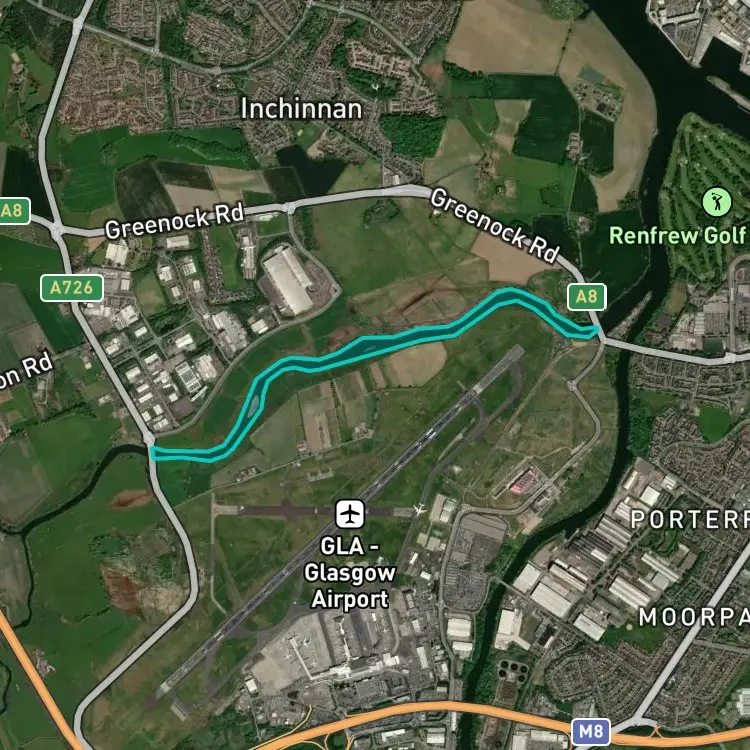The width and height of the screenshot is (750, 750).
Task: Select the MOORPA district label
Action: [x=694, y=617]
